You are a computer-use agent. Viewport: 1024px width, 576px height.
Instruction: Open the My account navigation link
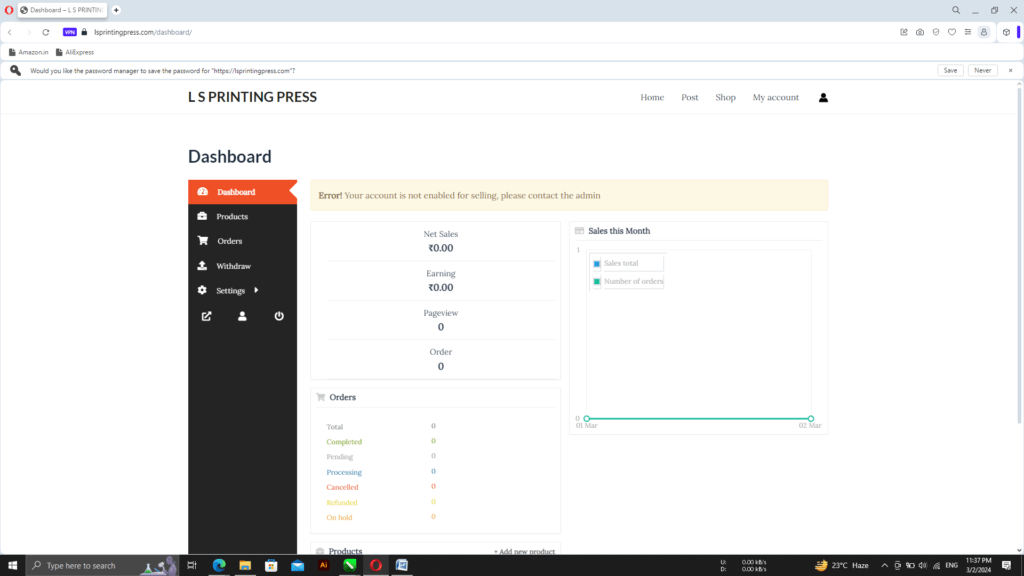click(775, 97)
